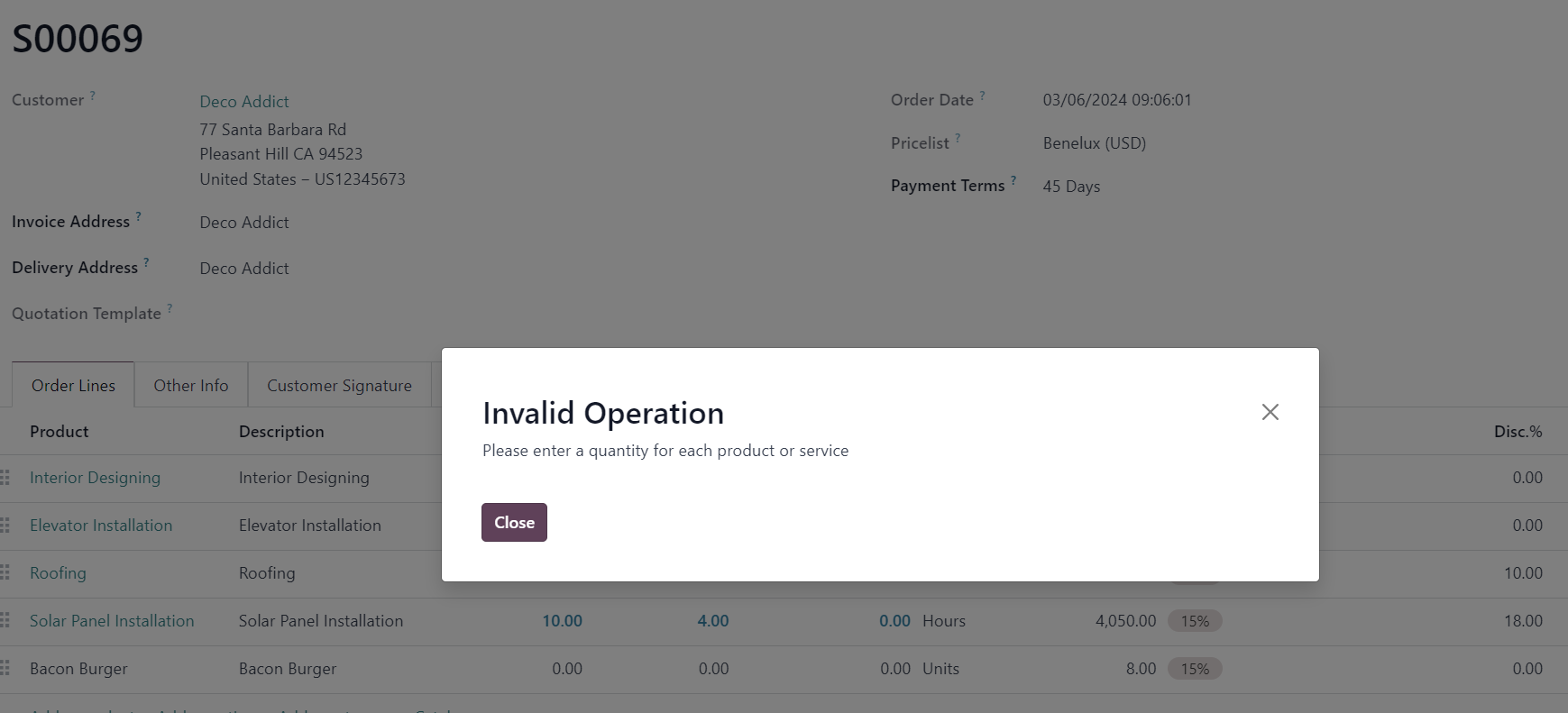The image size is (1568, 713).
Task: Open the Elevator Installation product link
Action: pos(101,526)
